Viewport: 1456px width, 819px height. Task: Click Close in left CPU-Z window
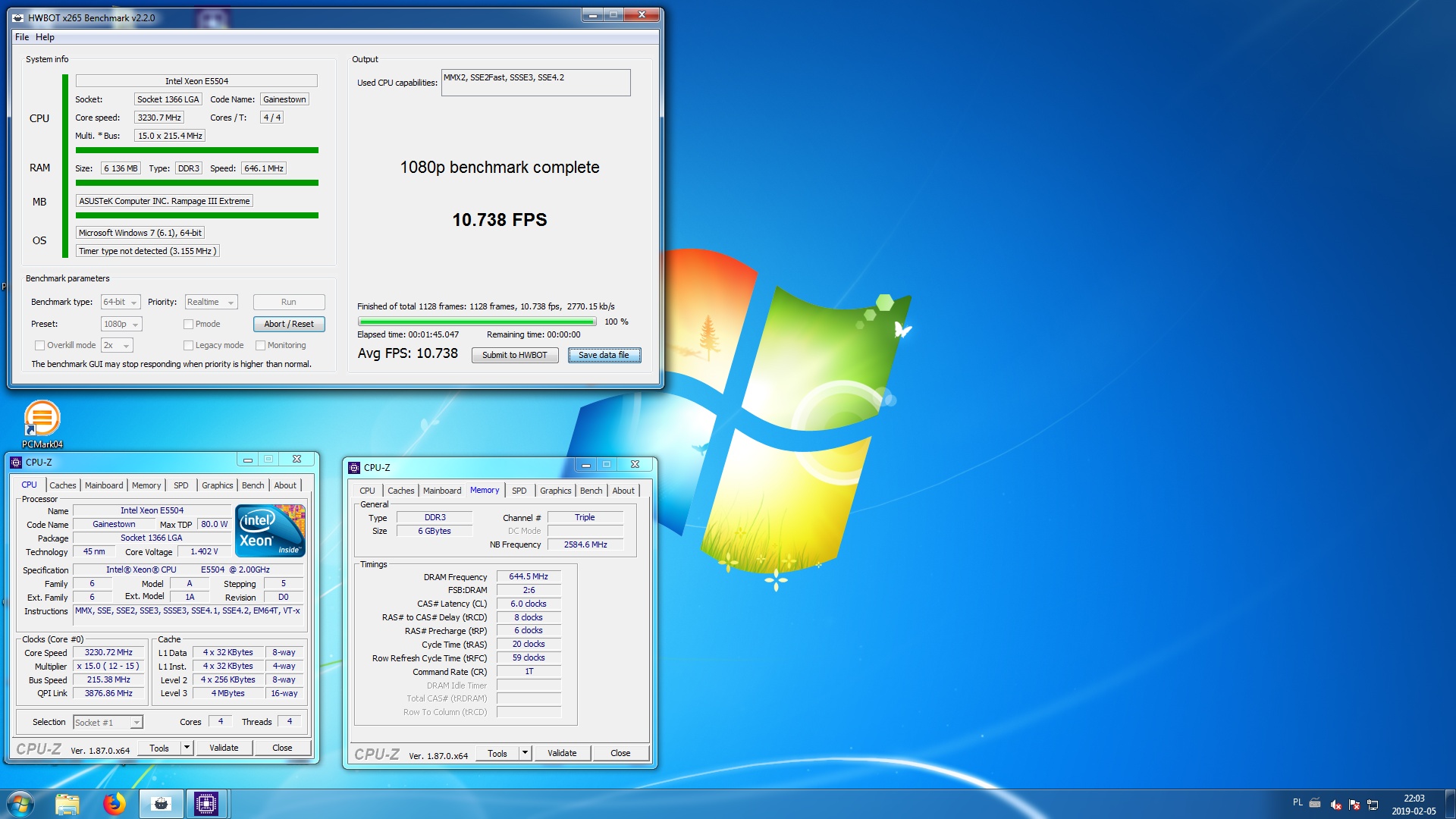282,748
